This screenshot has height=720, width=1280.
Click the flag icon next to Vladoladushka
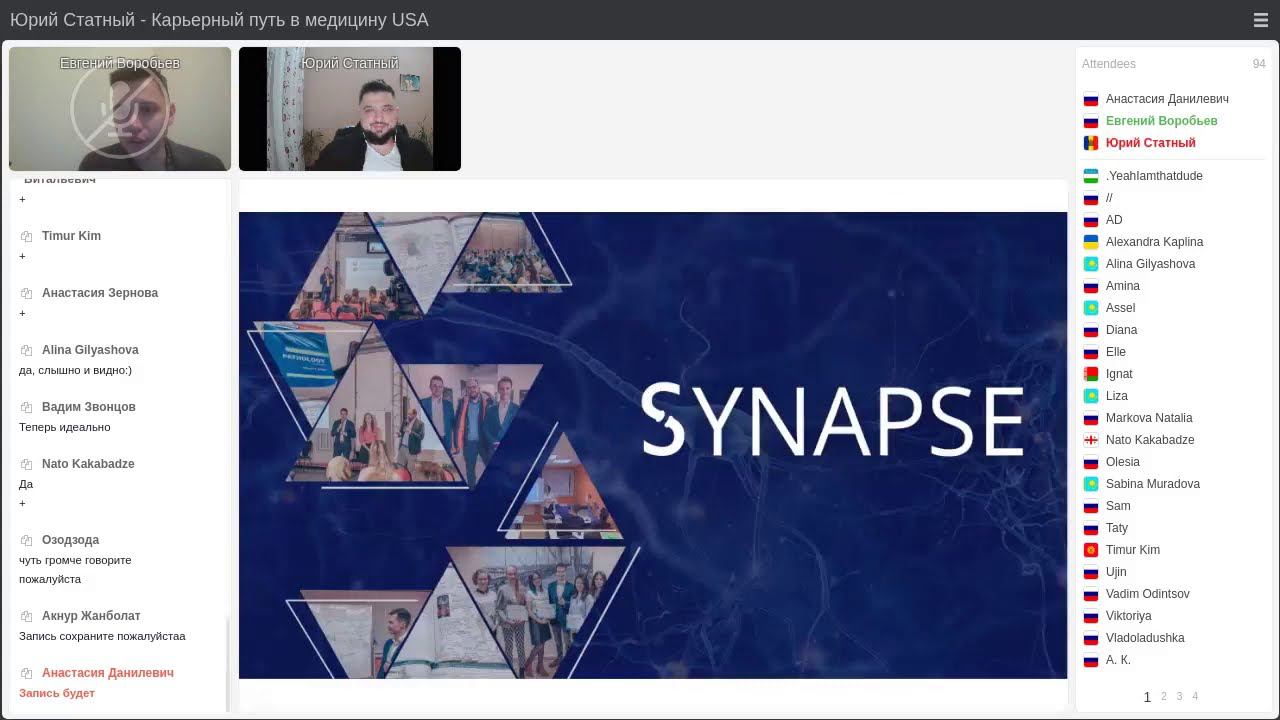point(1091,638)
